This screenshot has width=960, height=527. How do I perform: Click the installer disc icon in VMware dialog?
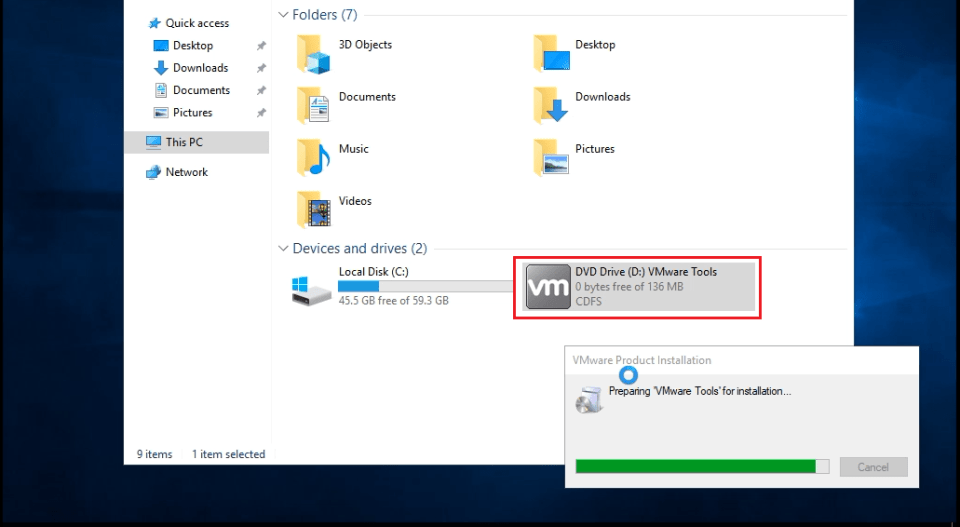(x=589, y=400)
